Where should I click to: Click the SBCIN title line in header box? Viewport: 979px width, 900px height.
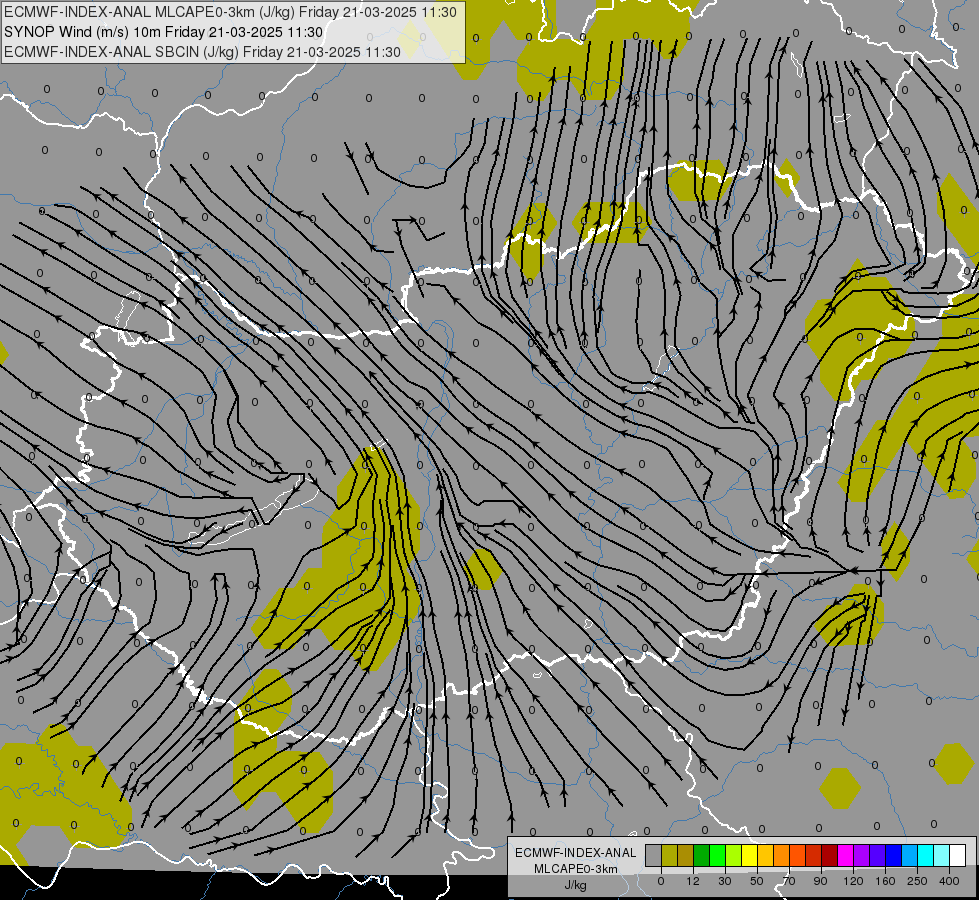(202, 52)
